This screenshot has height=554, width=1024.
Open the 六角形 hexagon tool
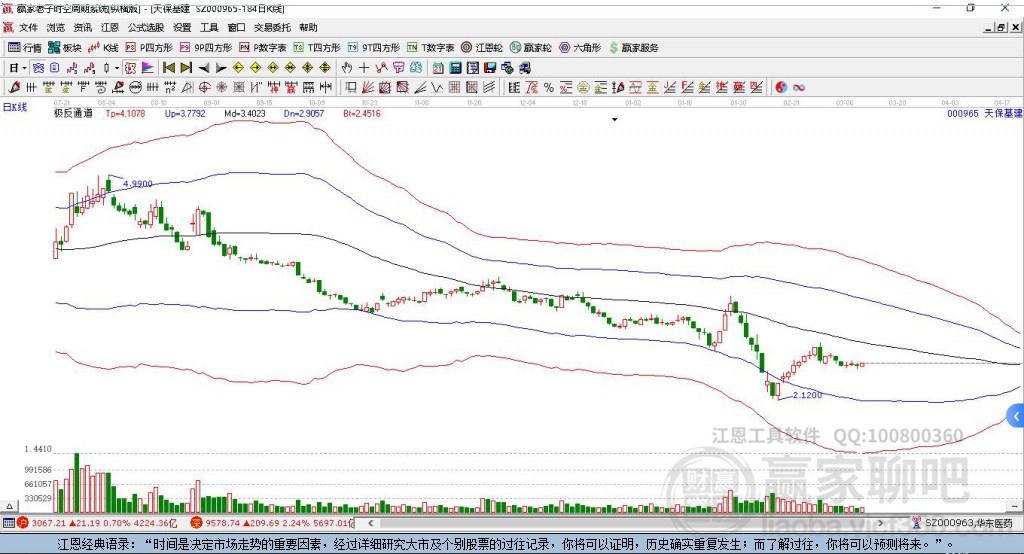click(580, 48)
